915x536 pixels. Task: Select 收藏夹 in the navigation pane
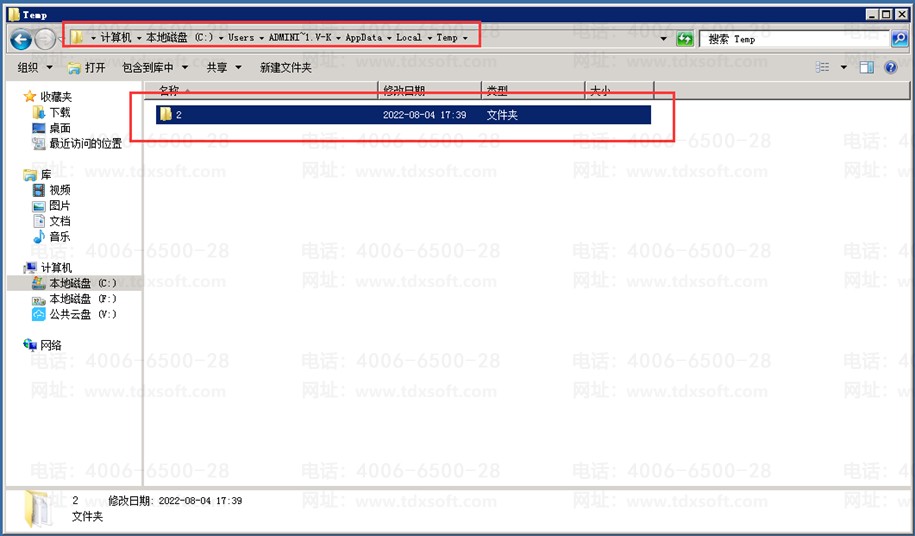pyautogui.click(x=56, y=97)
